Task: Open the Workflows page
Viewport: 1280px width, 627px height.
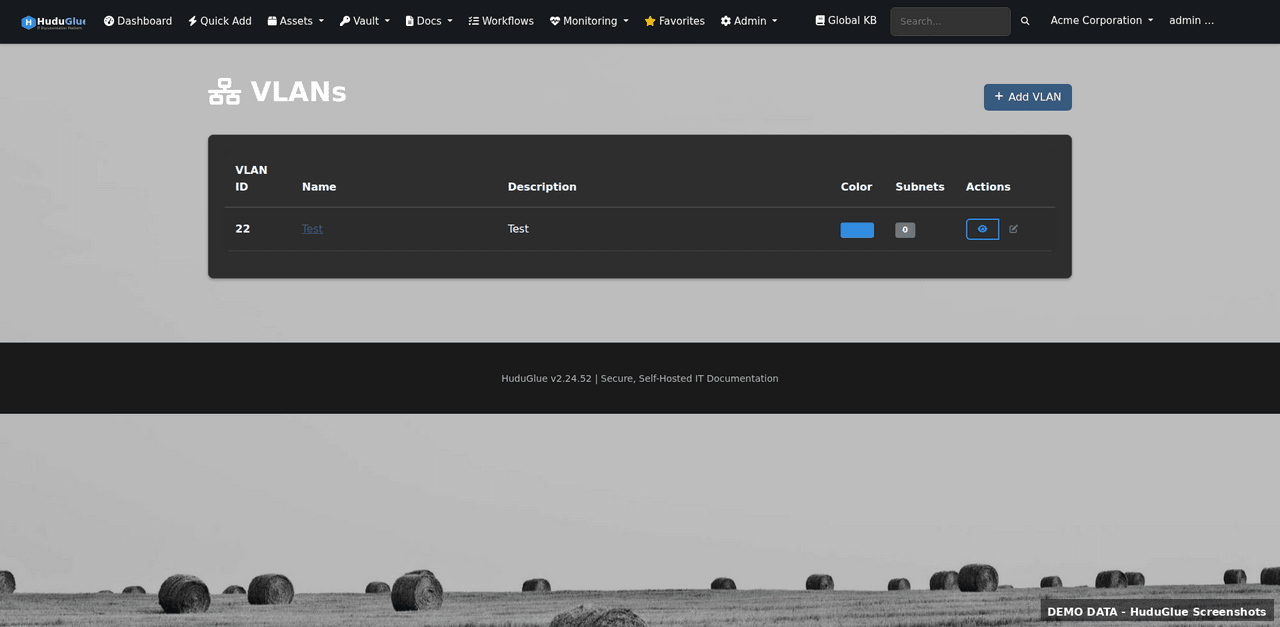Action: point(501,21)
